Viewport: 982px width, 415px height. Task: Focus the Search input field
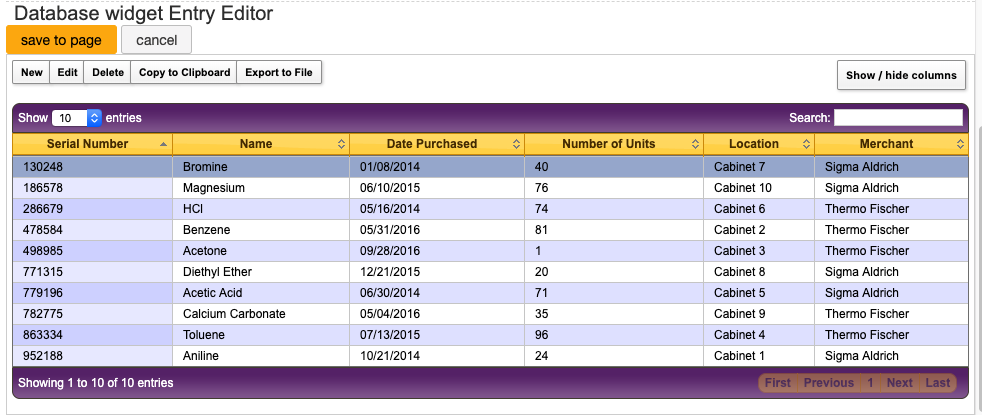(898, 117)
